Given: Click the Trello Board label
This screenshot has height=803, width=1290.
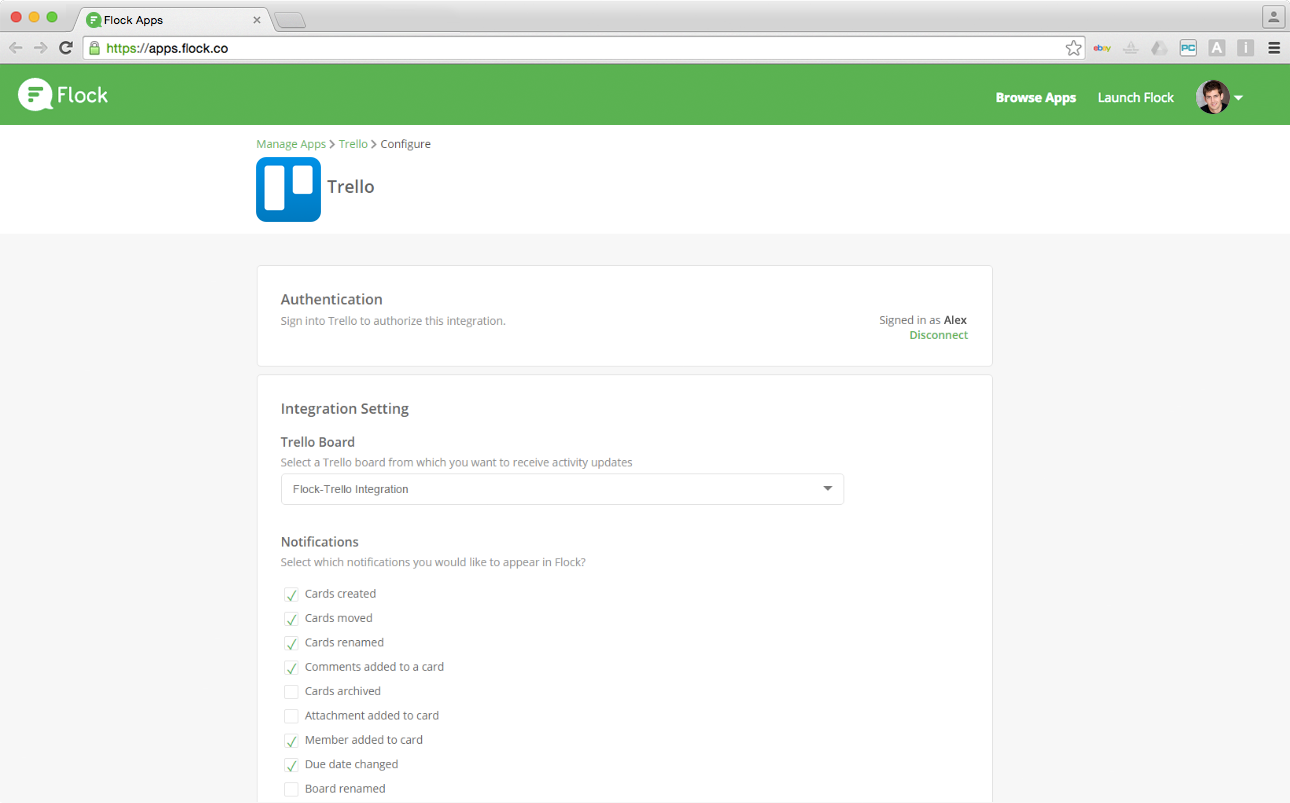Looking at the screenshot, I should pos(318,442).
